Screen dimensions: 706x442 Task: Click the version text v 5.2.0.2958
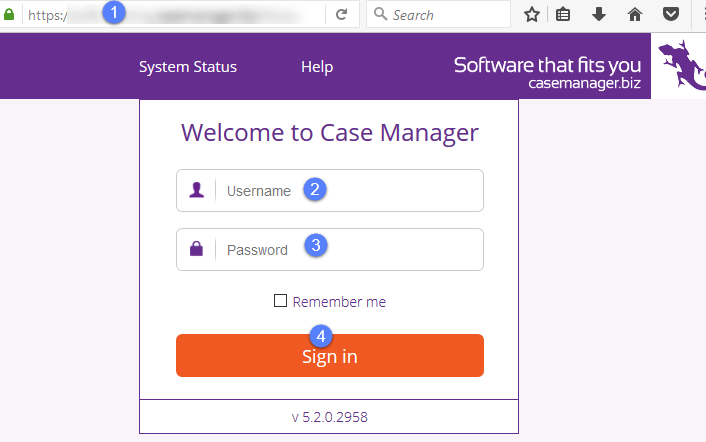(x=330, y=417)
